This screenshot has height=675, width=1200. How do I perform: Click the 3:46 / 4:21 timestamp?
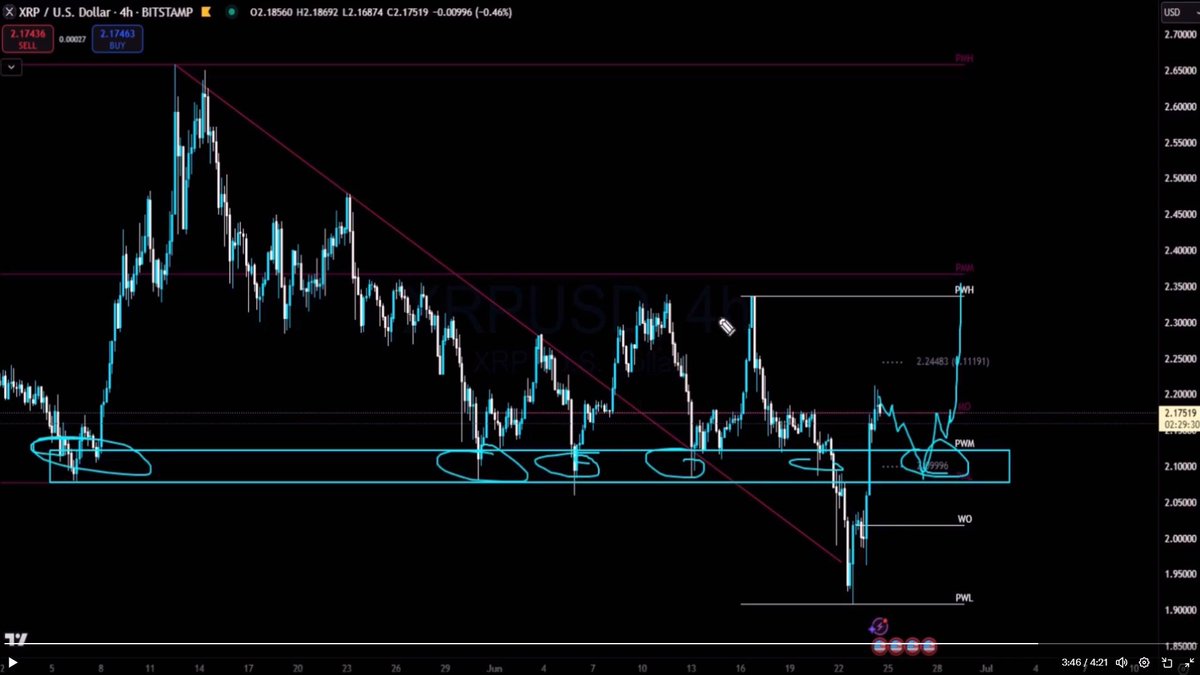tap(1083, 662)
